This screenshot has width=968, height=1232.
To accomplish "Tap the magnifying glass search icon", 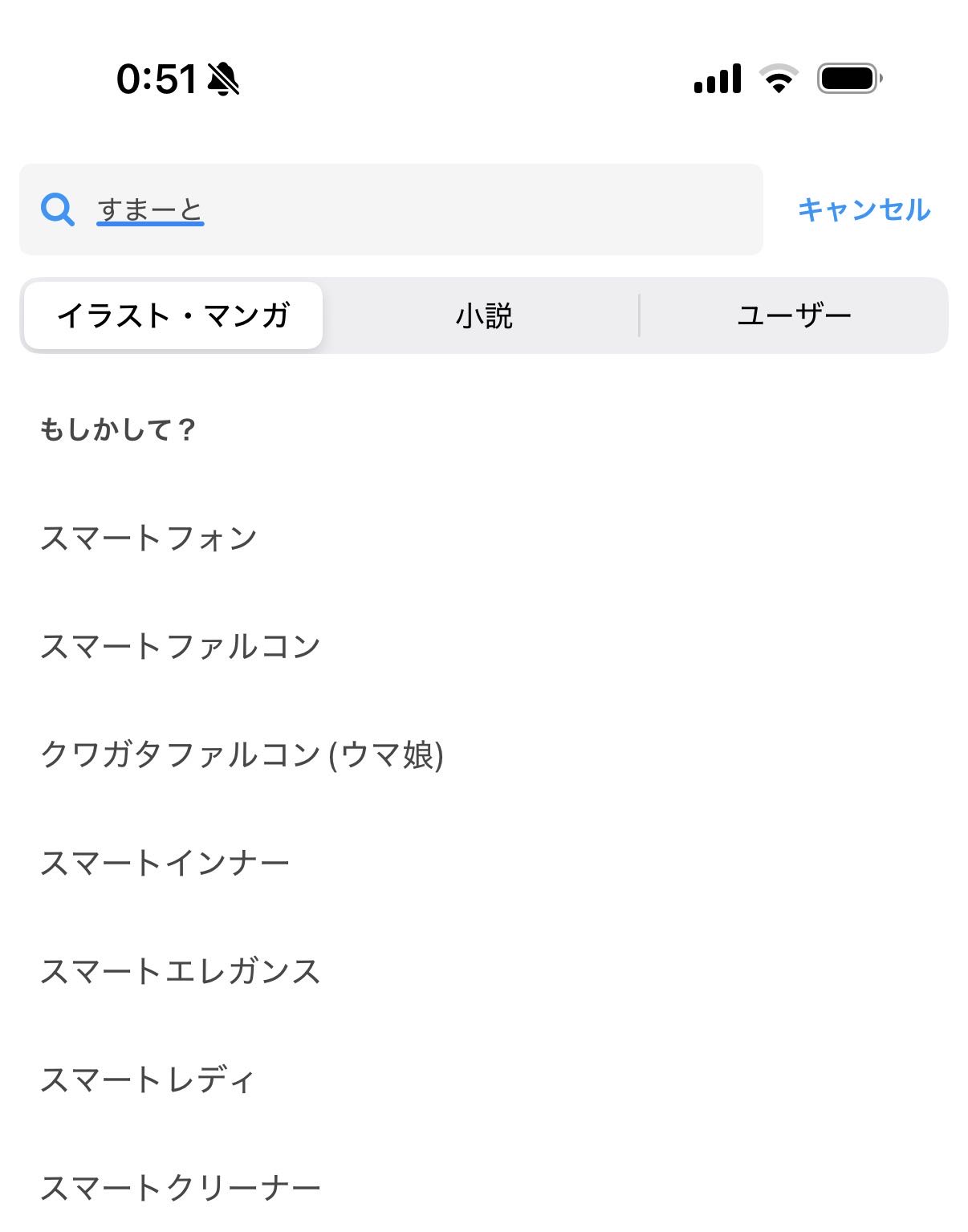I will point(58,209).
